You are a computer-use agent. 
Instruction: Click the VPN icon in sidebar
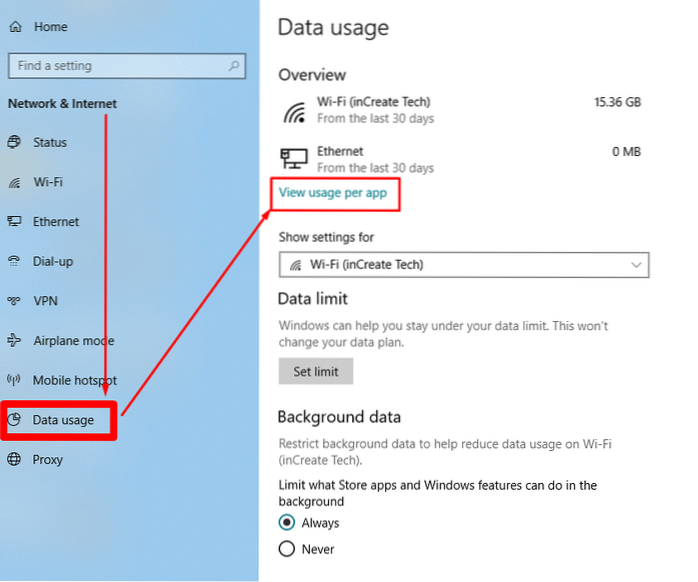15,301
